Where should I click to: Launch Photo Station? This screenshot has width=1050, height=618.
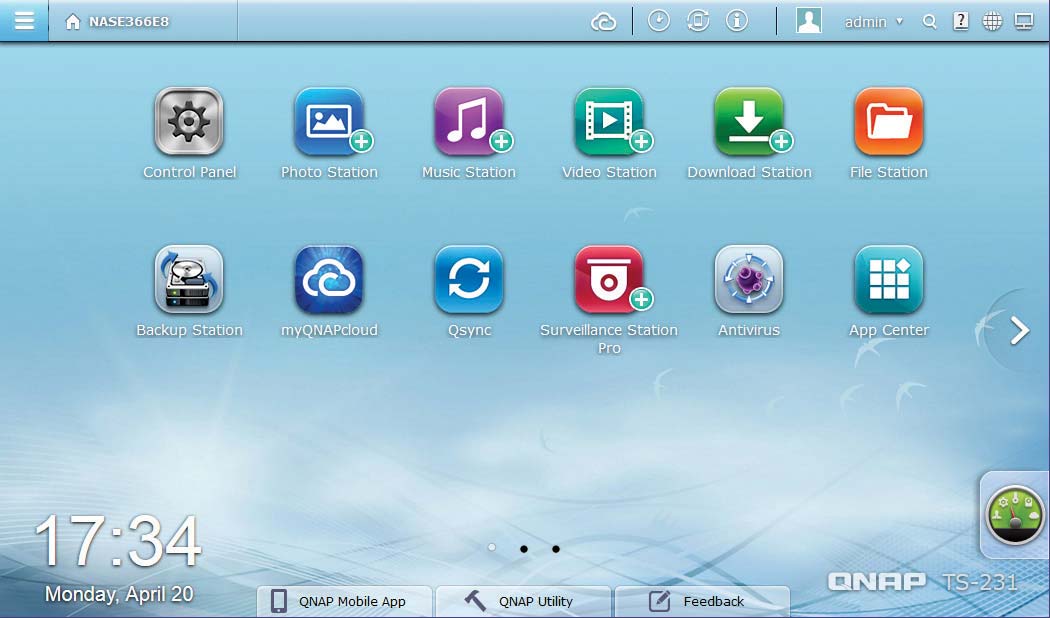(329, 122)
